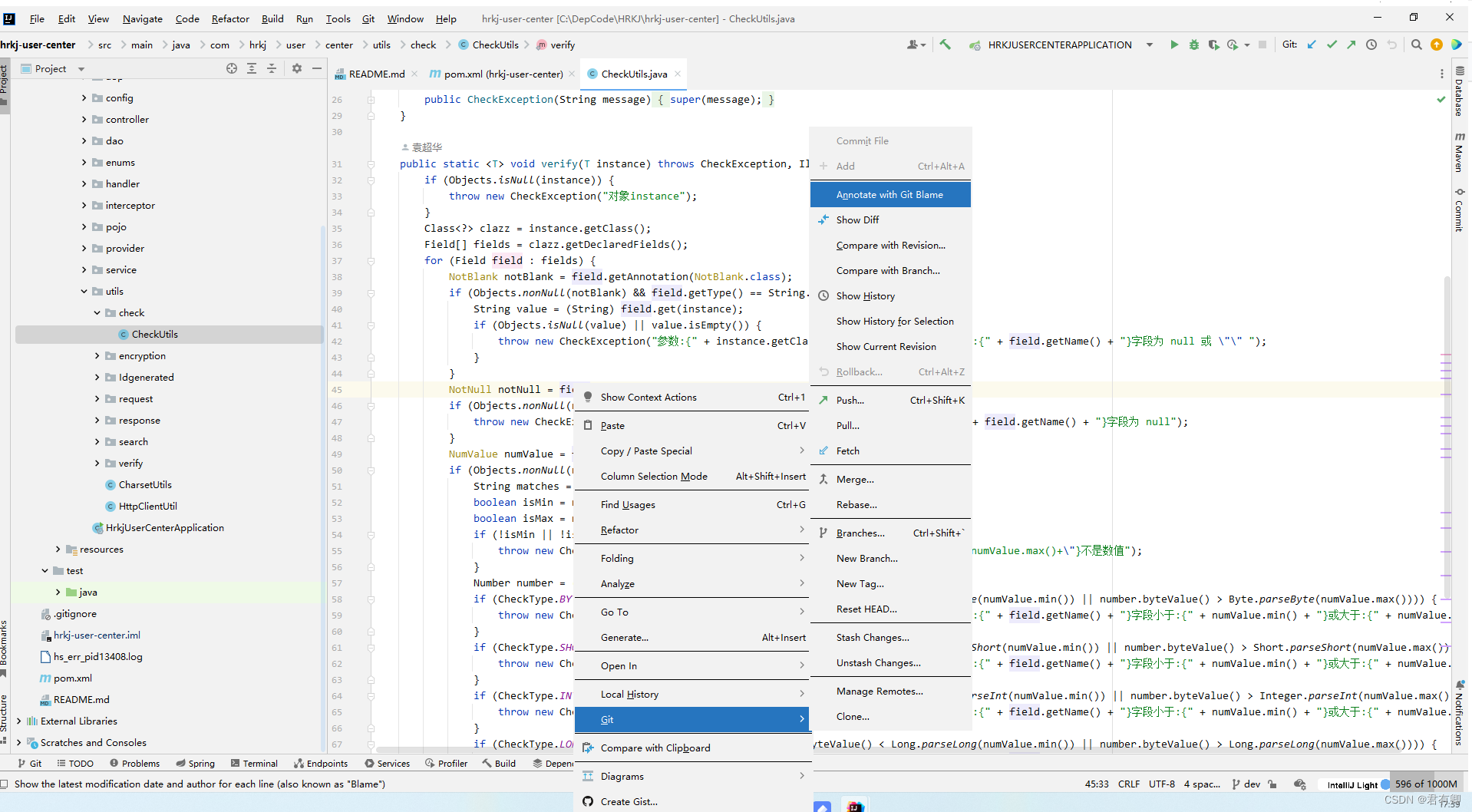1472x812 pixels.
Task: Click the verify breadcrumb in navigation bar
Action: pyautogui.click(x=556, y=45)
